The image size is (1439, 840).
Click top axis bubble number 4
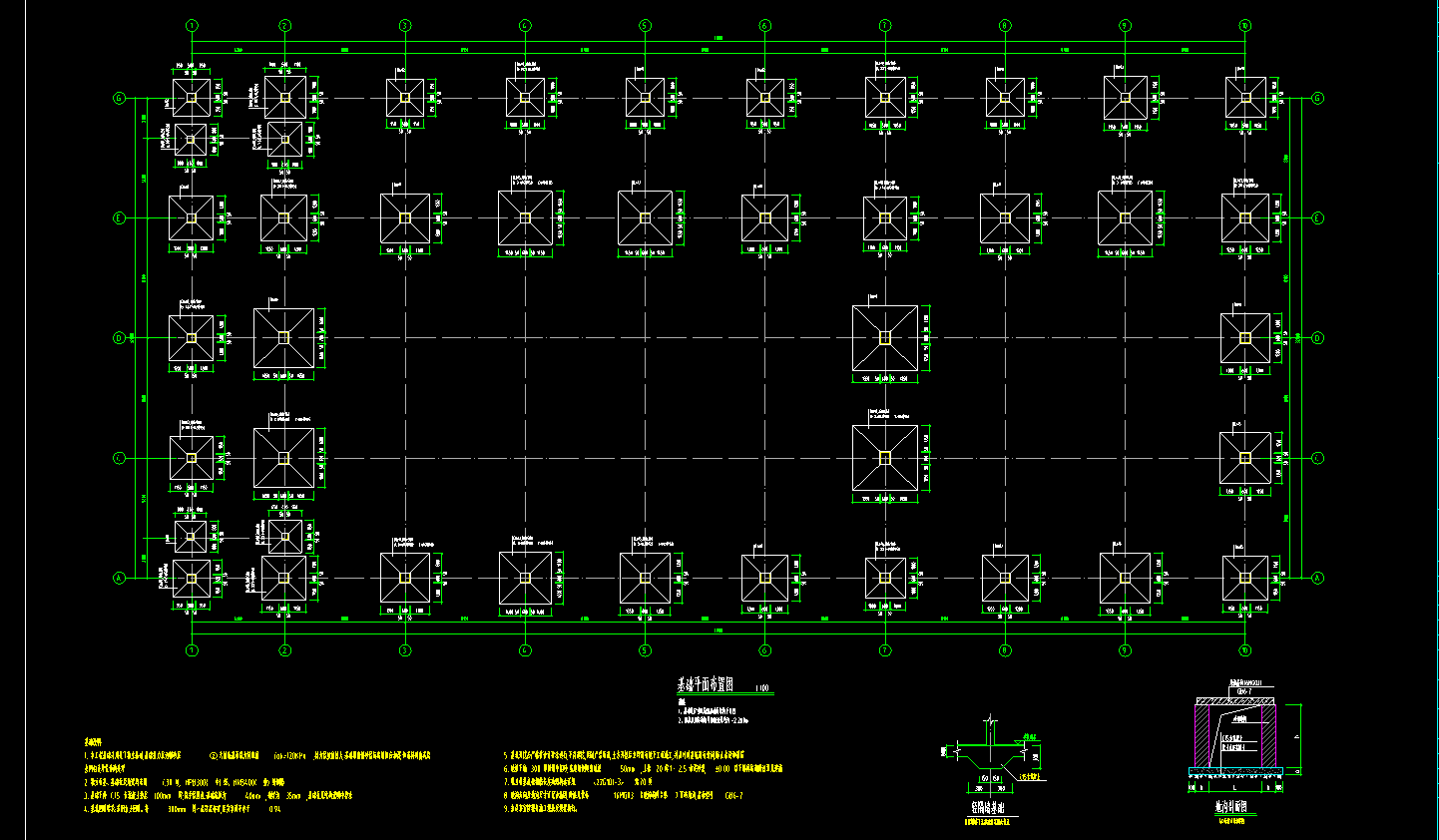pyautogui.click(x=525, y=26)
